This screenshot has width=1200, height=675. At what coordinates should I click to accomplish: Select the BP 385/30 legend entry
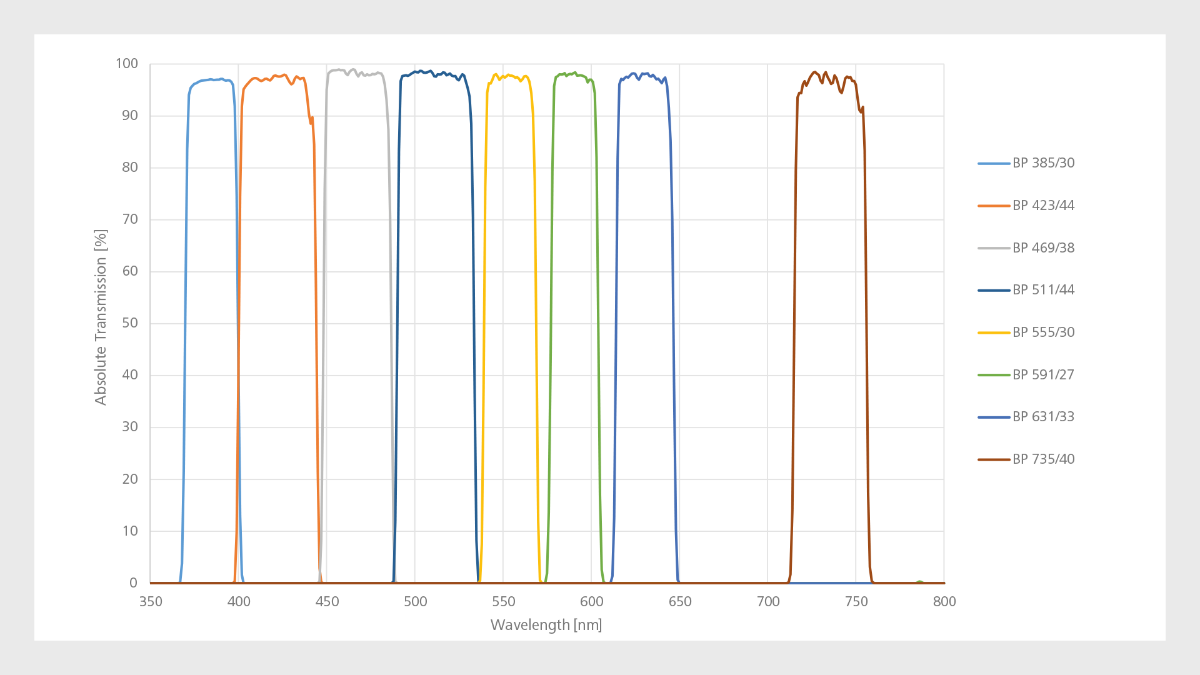(x=1043, y=163)
